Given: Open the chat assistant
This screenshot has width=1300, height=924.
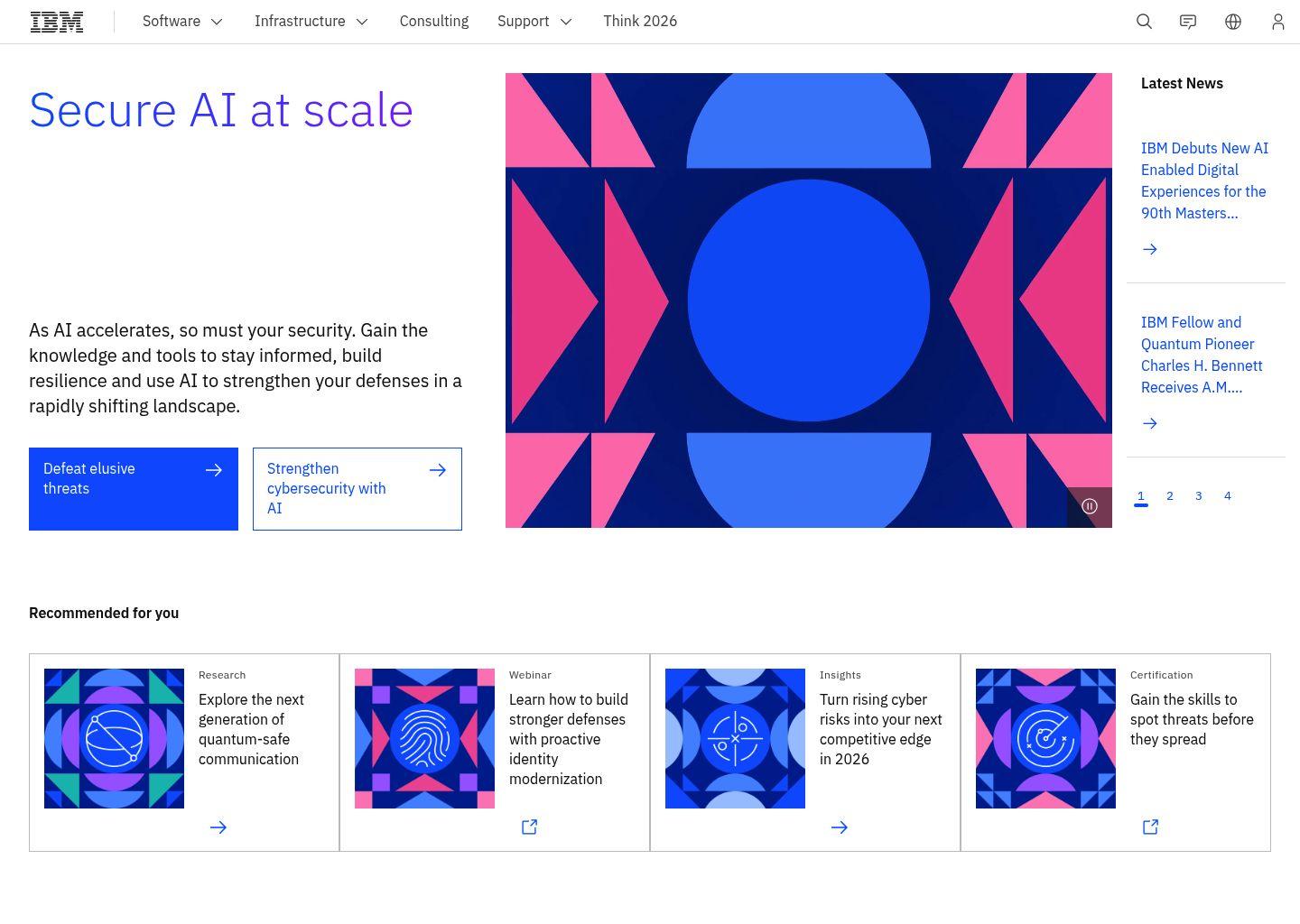Looking at the screenshot, I should tap(1187, 21).
